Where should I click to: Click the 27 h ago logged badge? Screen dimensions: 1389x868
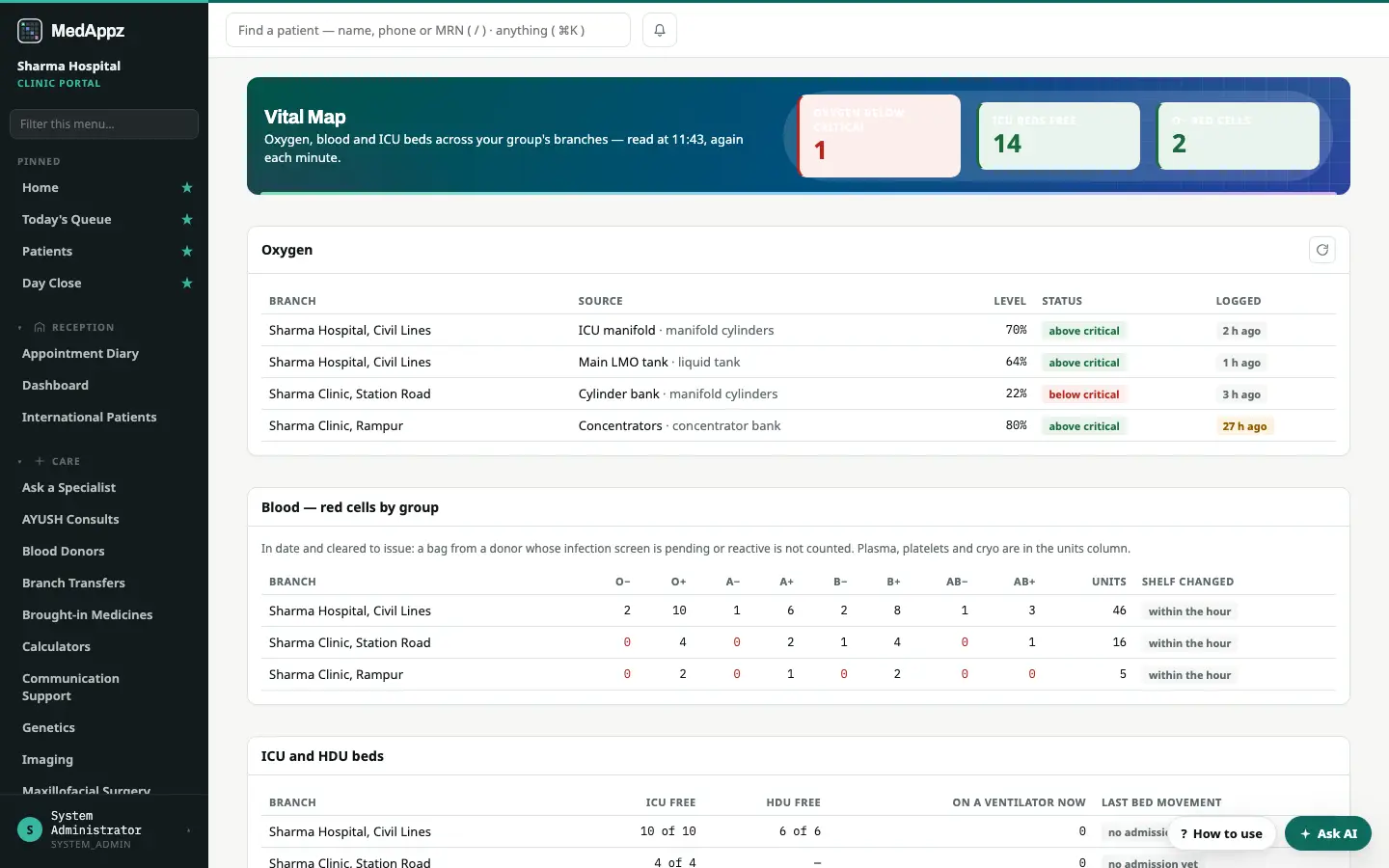(1244, 426)
